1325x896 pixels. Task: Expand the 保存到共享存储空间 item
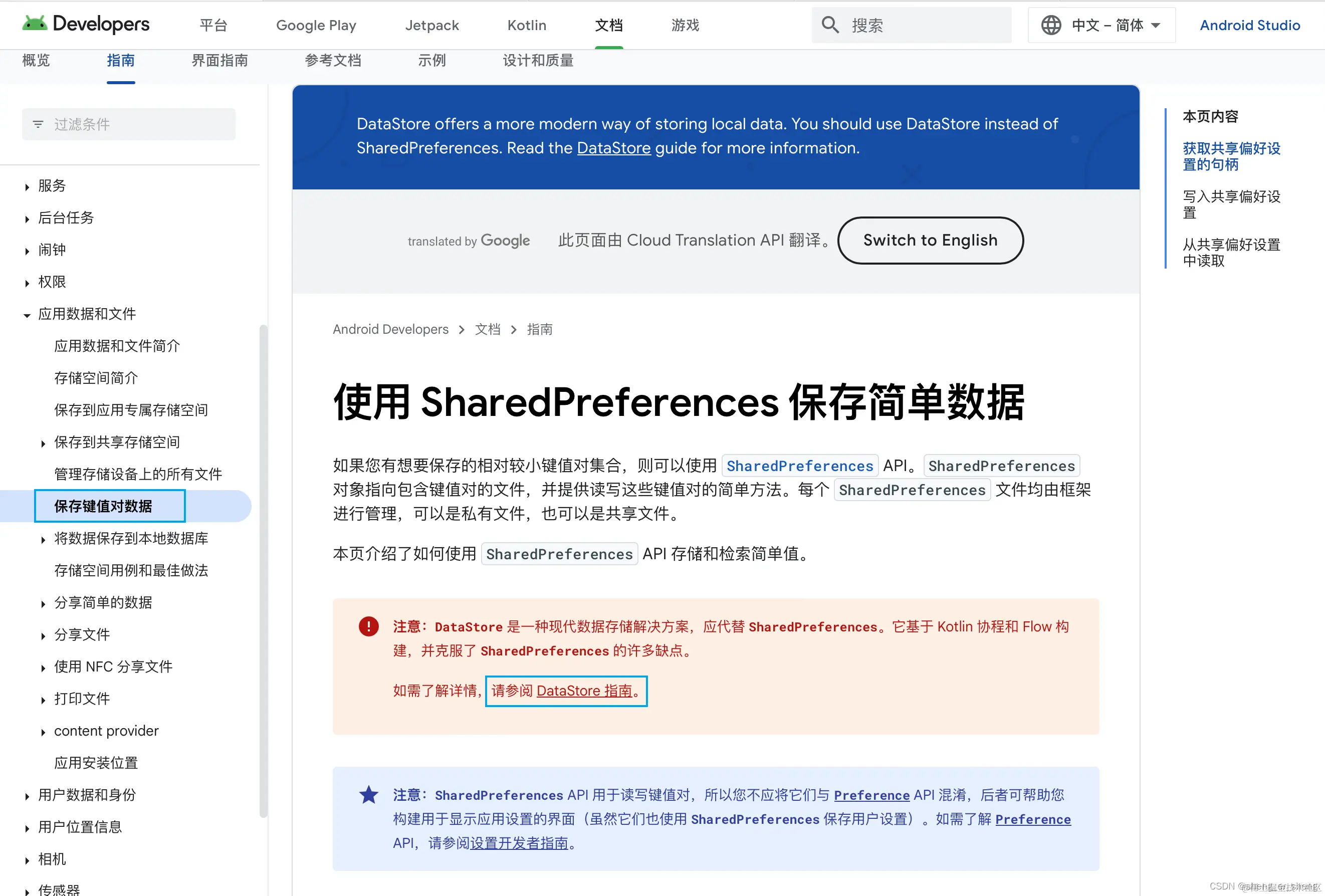[x=44, y=442]
